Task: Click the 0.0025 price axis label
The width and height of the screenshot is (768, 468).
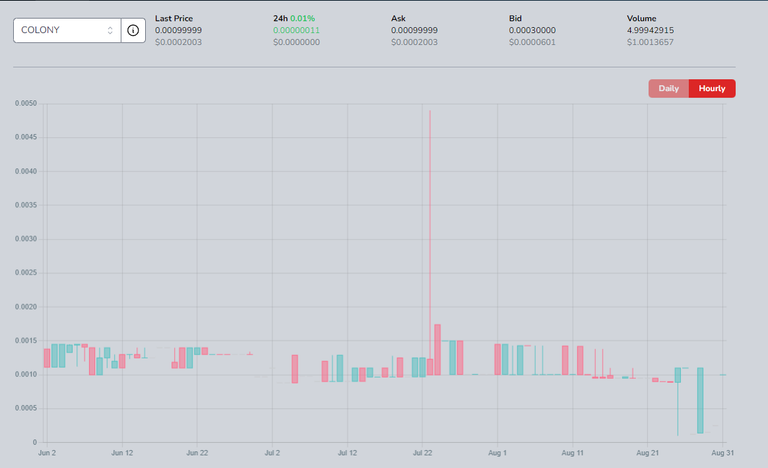Action: point(26,272)
